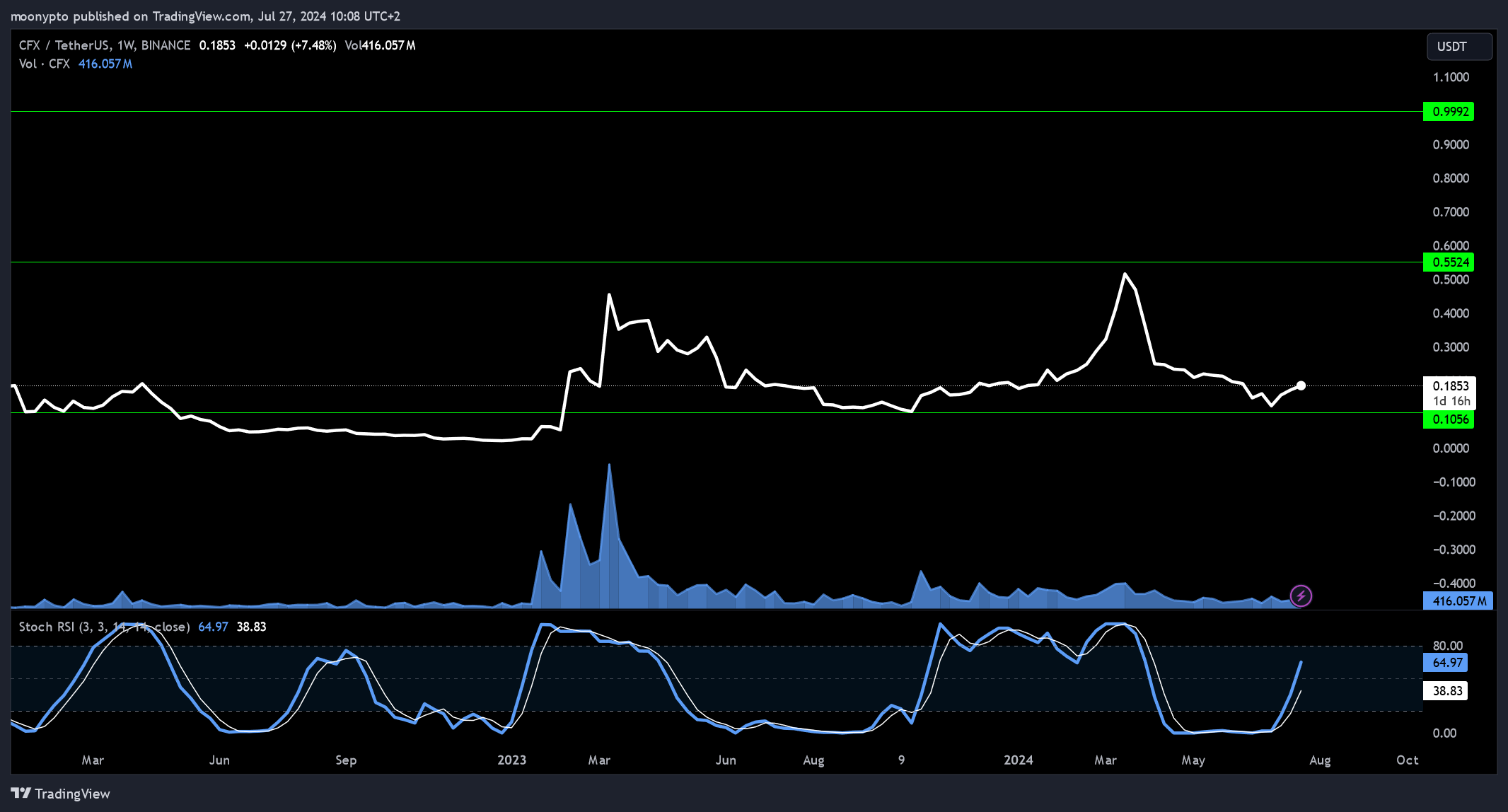Click the 0.5524 green price label
Screen dimensions: 1508x812
(1448, 262)
